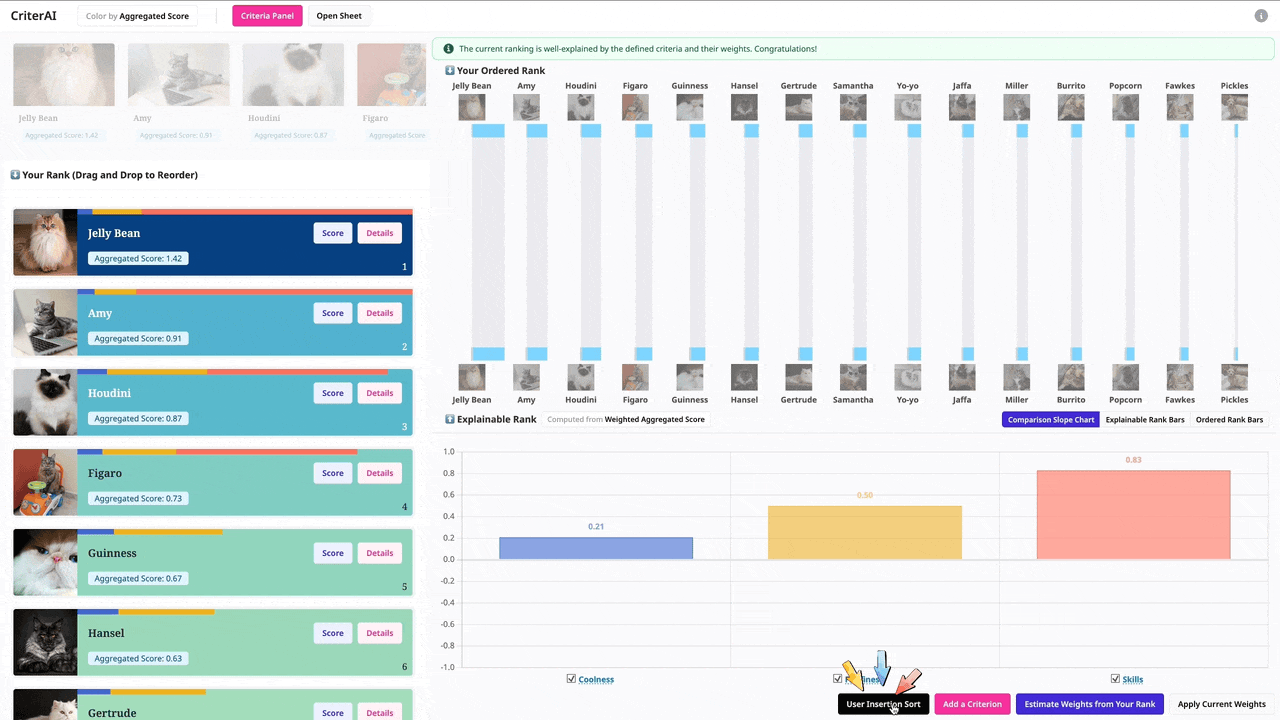Switch to Ordered Rank Bars tab
The height and width of the screenshot is (720, 1280).
click(1228, 420)
